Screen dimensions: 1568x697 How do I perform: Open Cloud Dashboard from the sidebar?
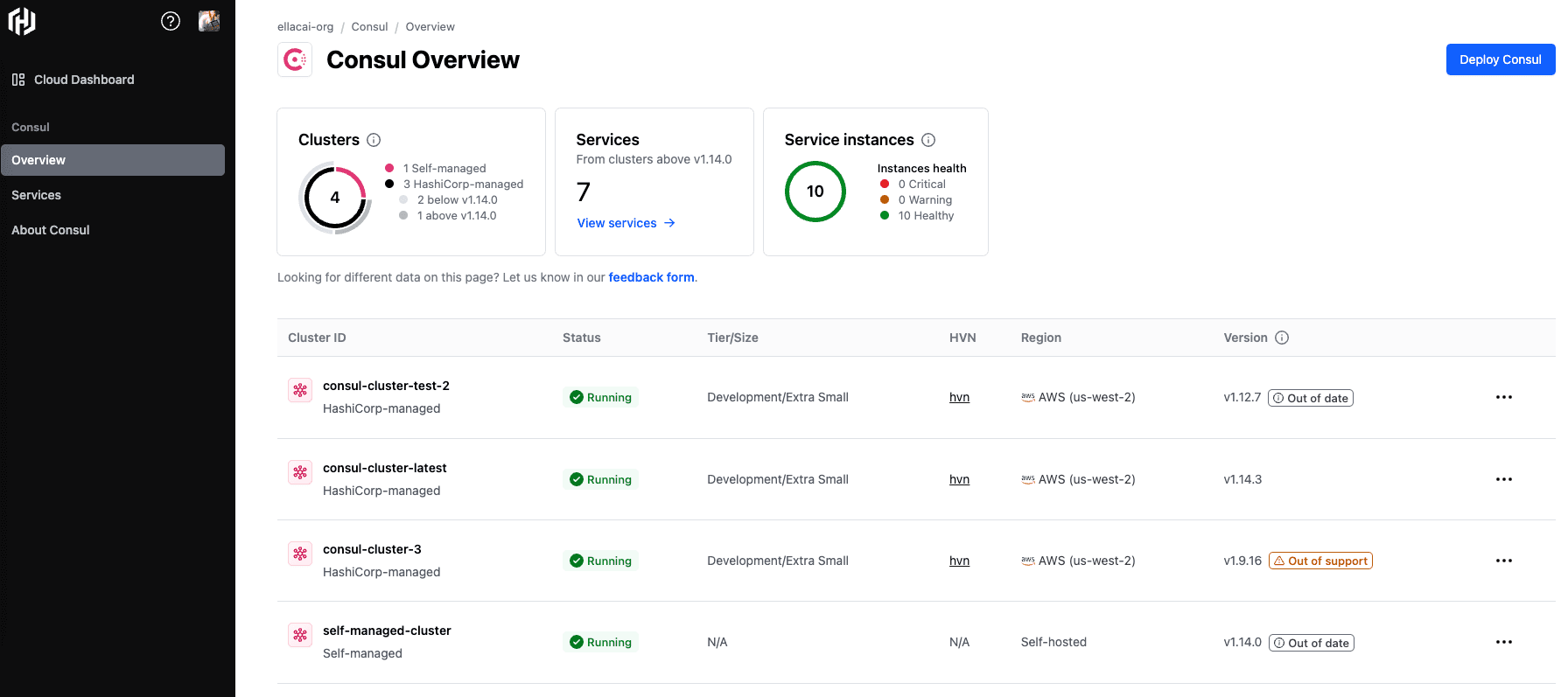(84, 80)
